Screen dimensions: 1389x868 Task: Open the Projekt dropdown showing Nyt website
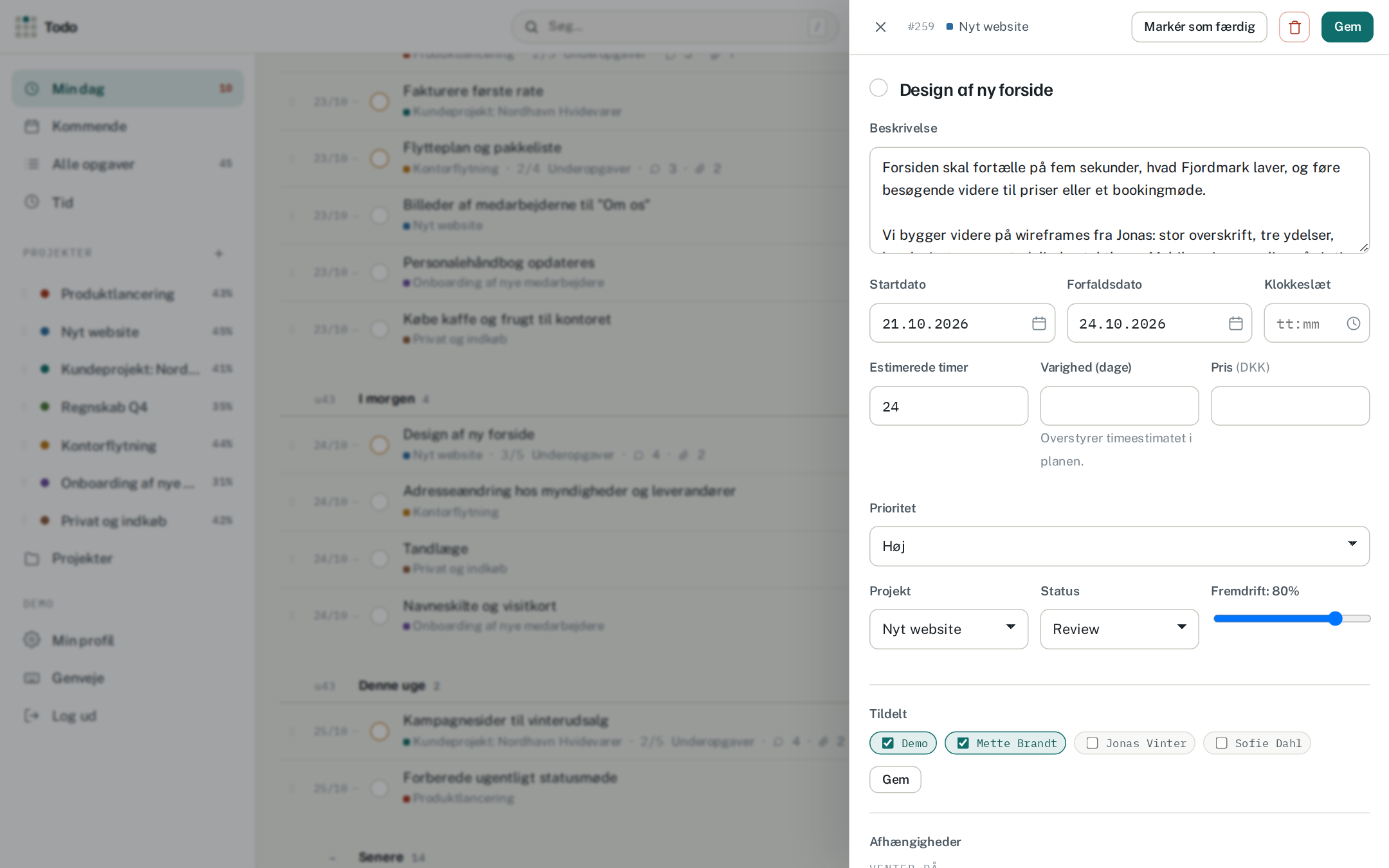tap(949, 629)
